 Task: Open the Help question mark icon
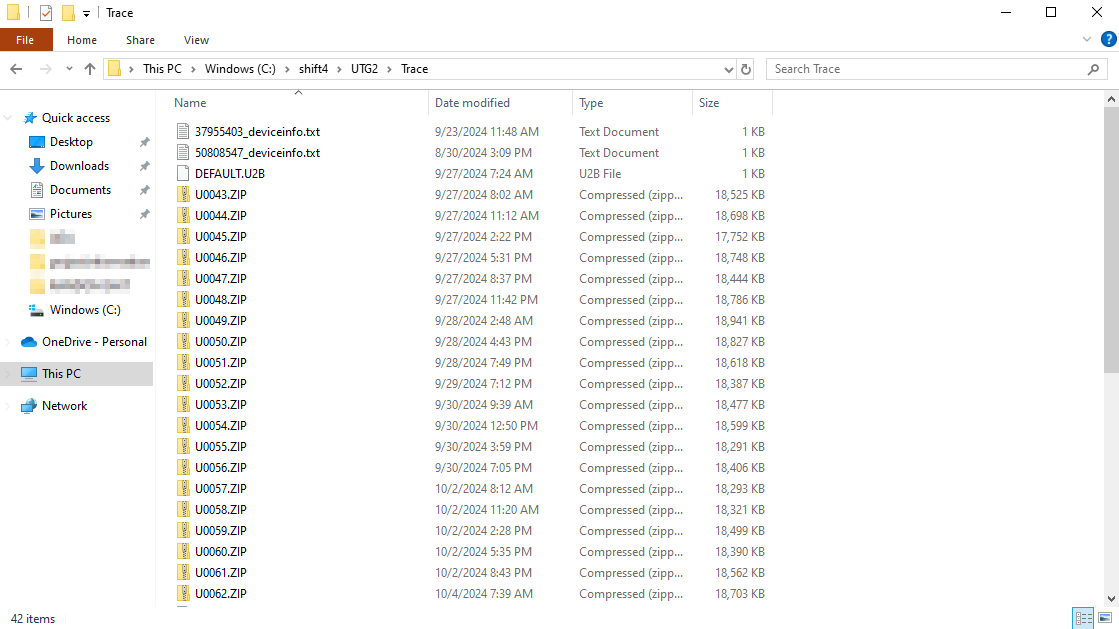point(1107,40)
